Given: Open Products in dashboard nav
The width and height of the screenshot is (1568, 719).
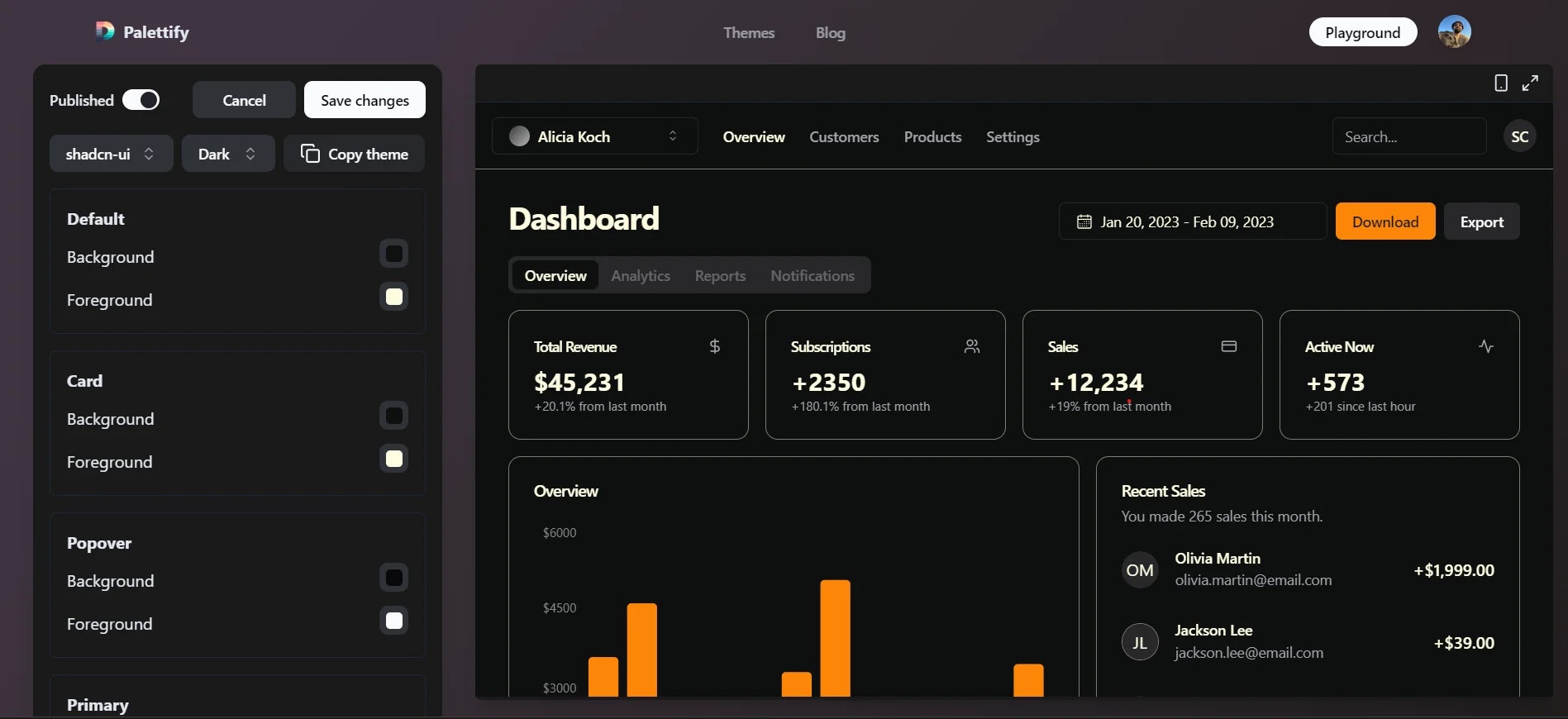Looking at the screenshot, I should [932, 136].
